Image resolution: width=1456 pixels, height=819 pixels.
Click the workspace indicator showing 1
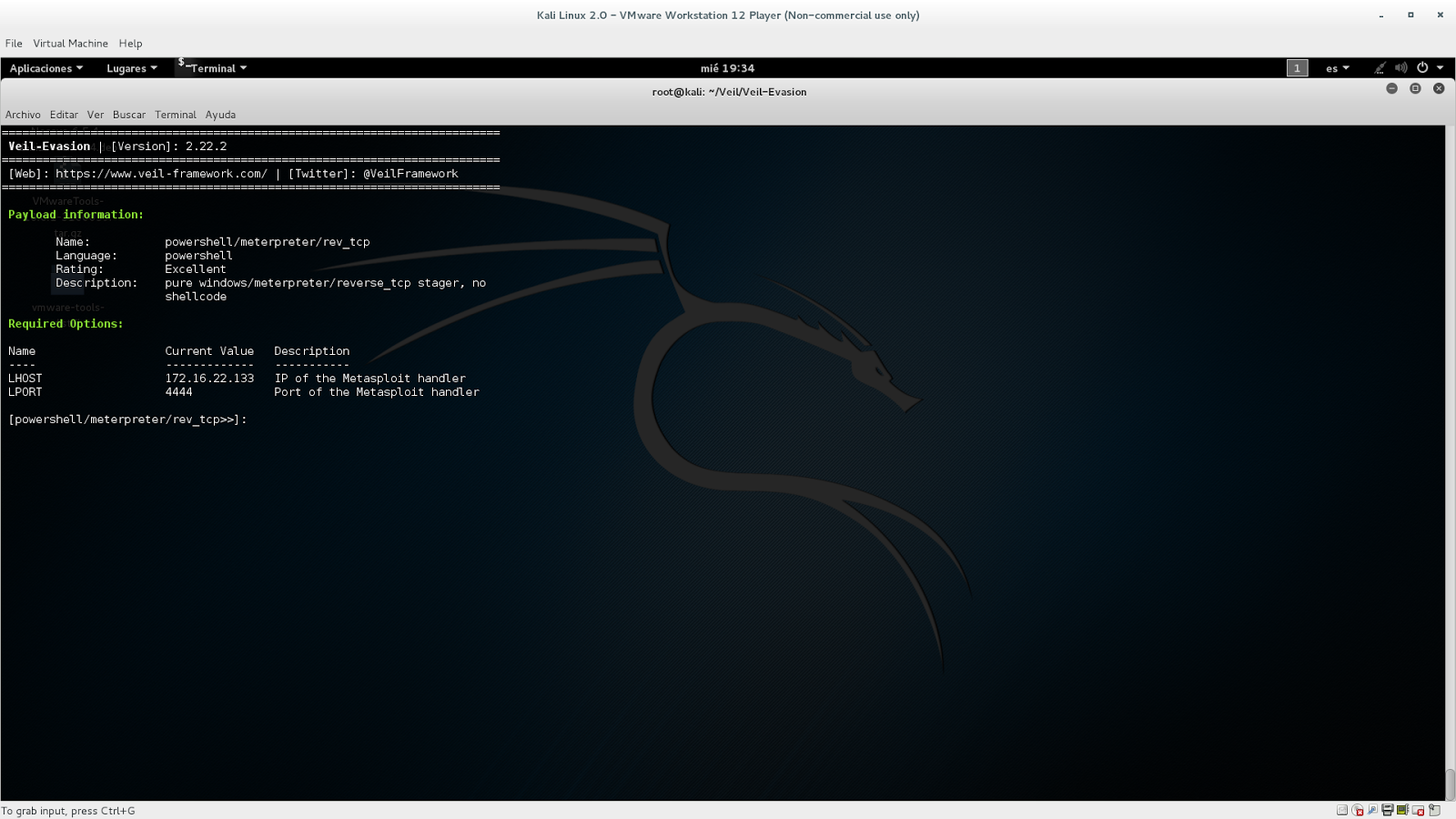[x=1297, y=68]
